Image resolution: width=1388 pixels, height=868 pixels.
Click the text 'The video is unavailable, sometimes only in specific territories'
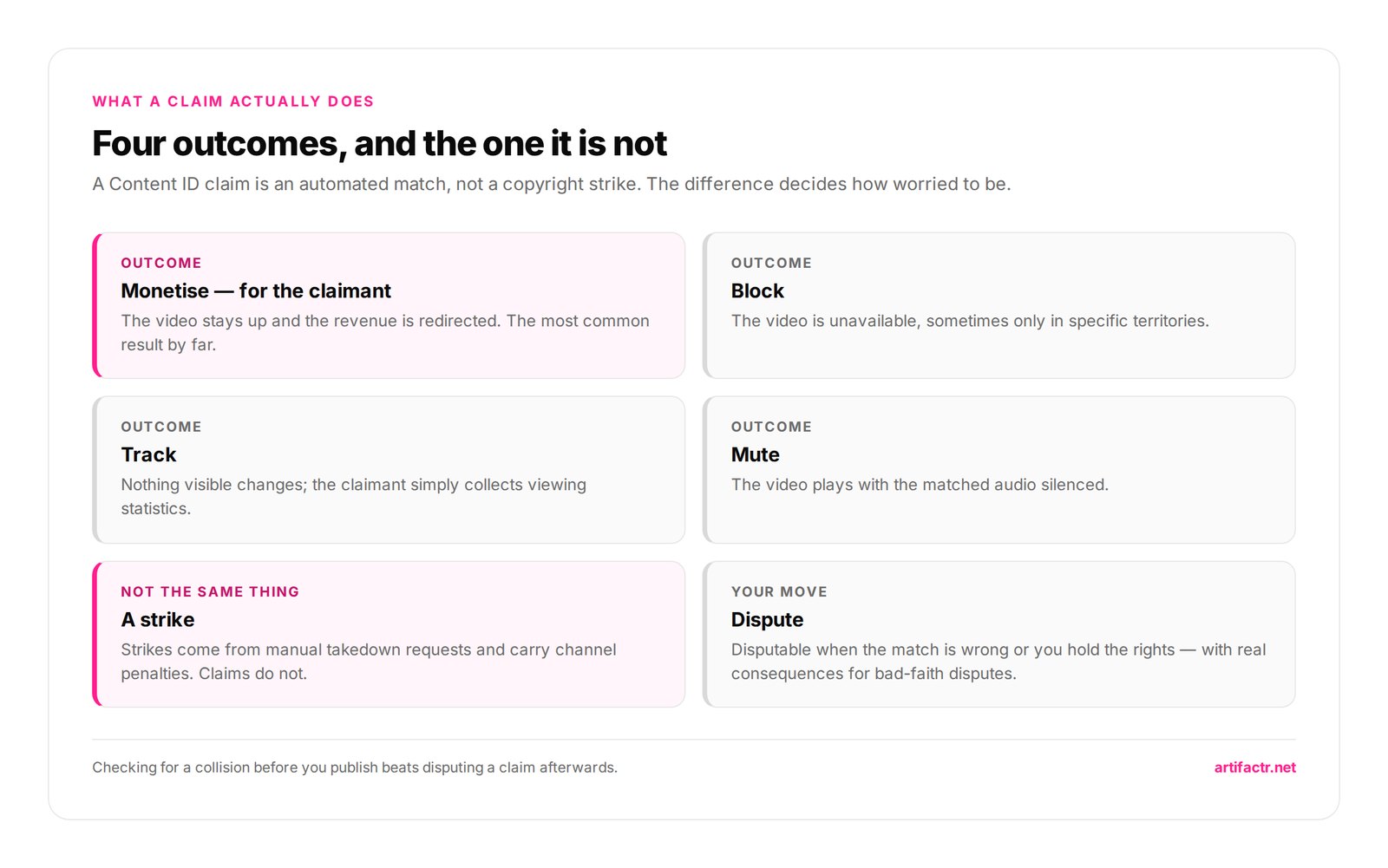[970, 321]
